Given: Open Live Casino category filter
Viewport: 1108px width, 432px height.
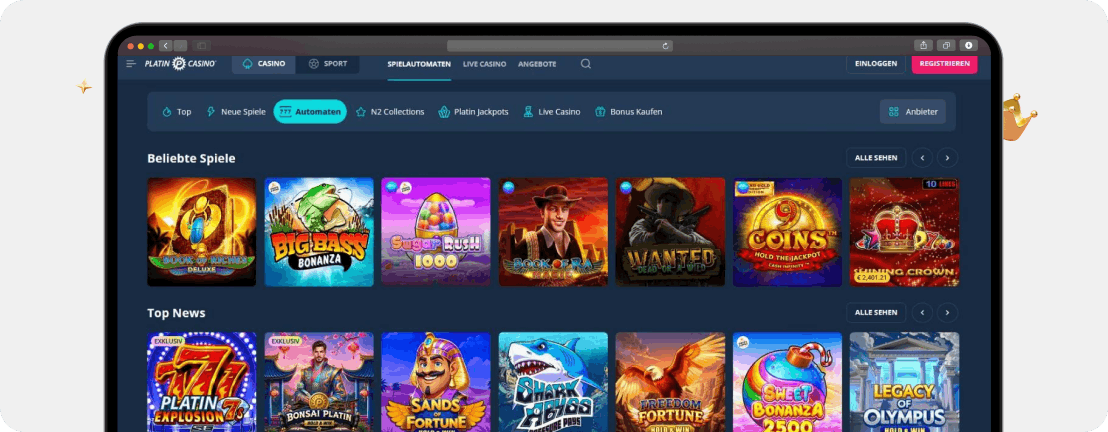Looking at the screenshot, I should point(552,112).
